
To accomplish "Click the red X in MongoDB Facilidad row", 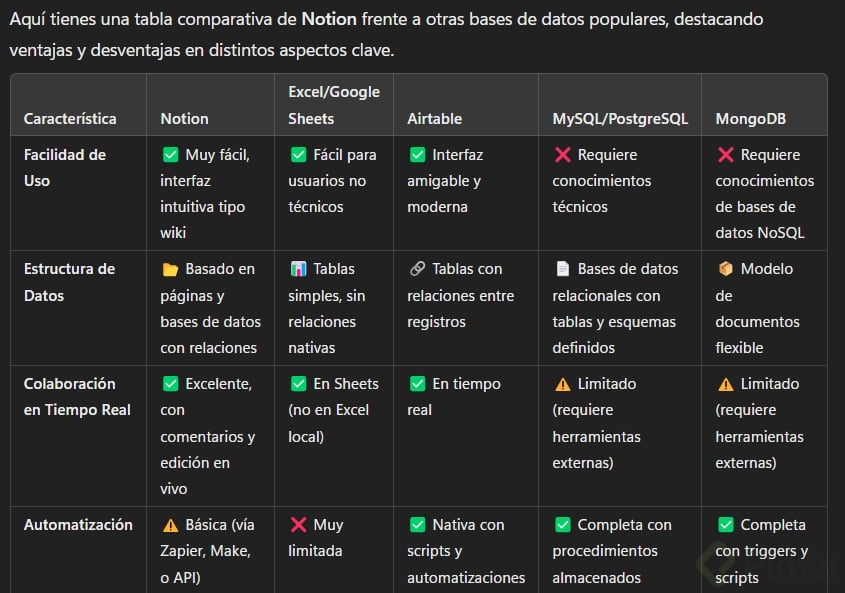I will [725, 155].
